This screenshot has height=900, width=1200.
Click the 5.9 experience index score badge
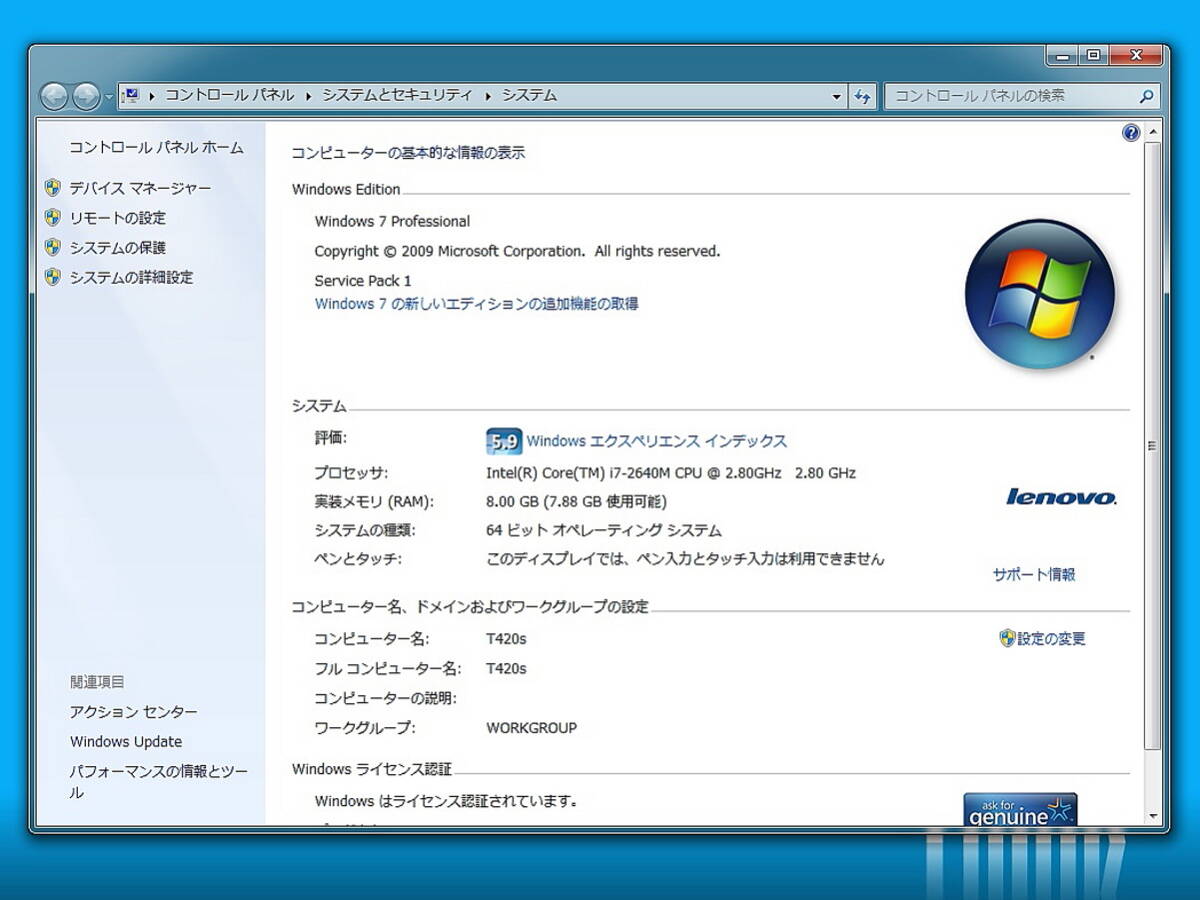[x=504, y=441]
